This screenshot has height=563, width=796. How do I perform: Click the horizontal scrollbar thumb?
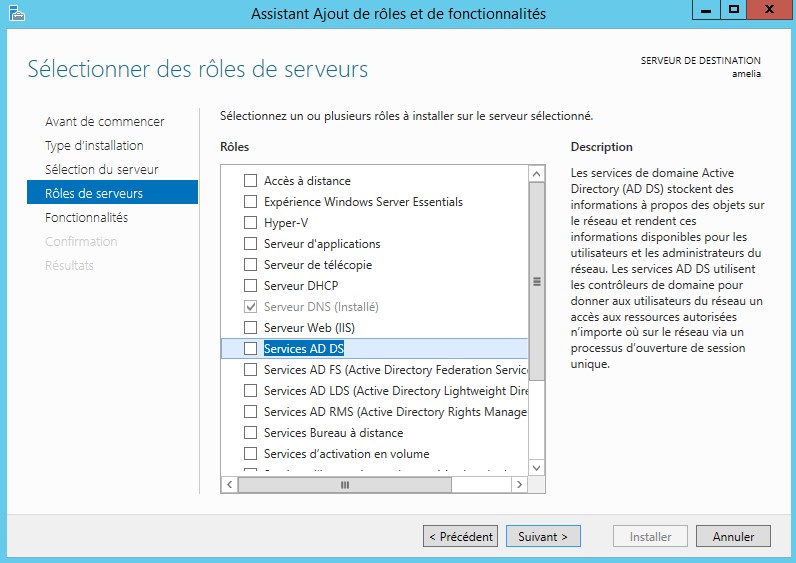click(x=345, y=484)
